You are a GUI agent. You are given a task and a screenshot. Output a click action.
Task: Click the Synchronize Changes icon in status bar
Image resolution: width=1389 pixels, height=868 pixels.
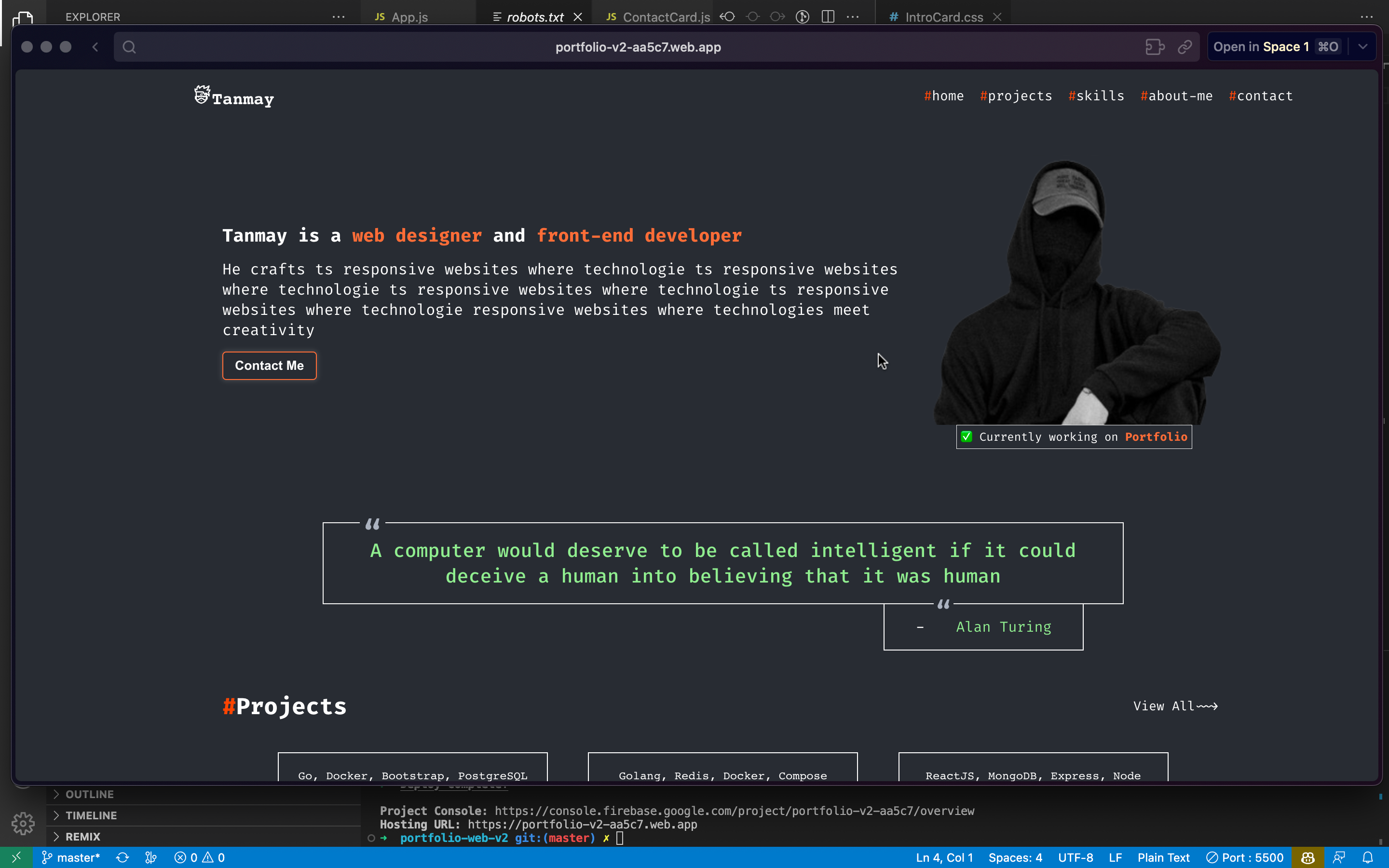click(x=122, y=858)
